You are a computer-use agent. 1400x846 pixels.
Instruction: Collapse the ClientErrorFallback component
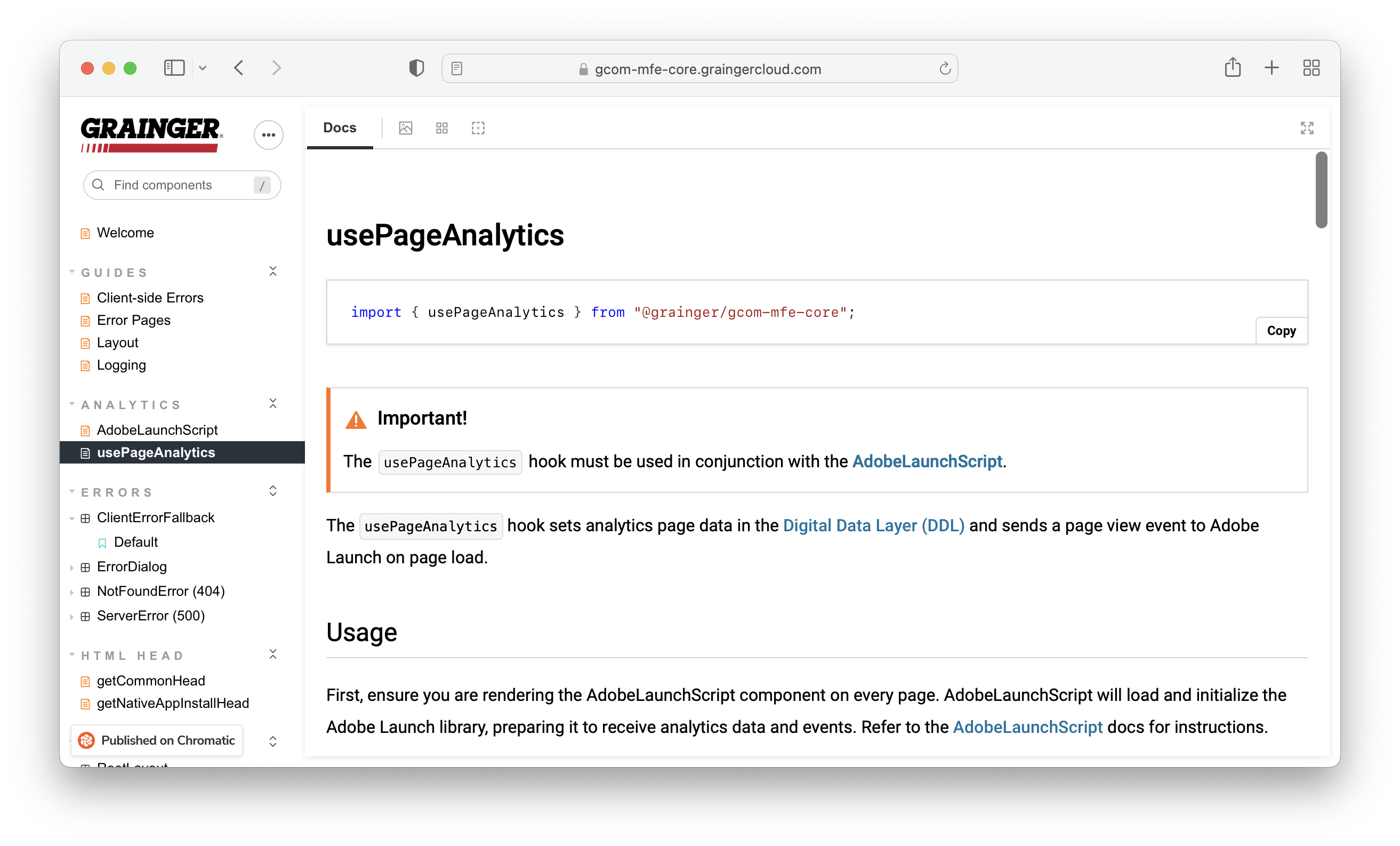[156, 517]
